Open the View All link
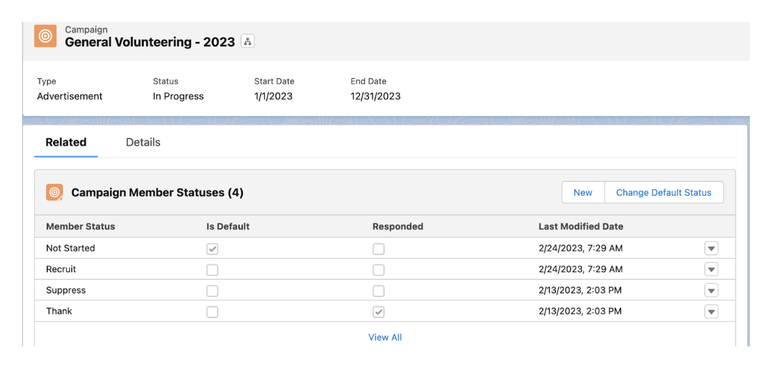 [385, 337]
